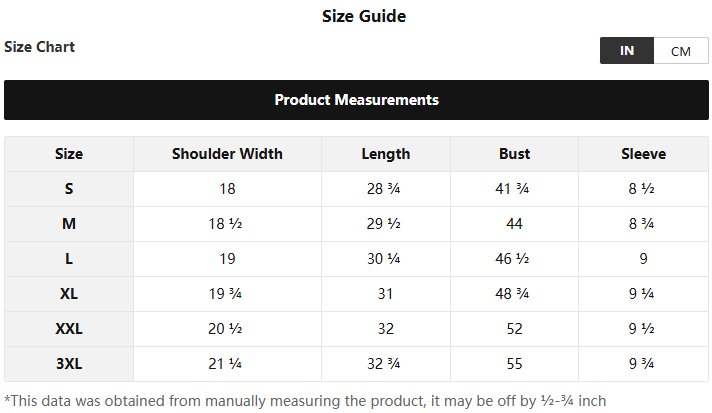Click the 3XL size row label
This screenshot has width=712, height=413.
(69, 364)
